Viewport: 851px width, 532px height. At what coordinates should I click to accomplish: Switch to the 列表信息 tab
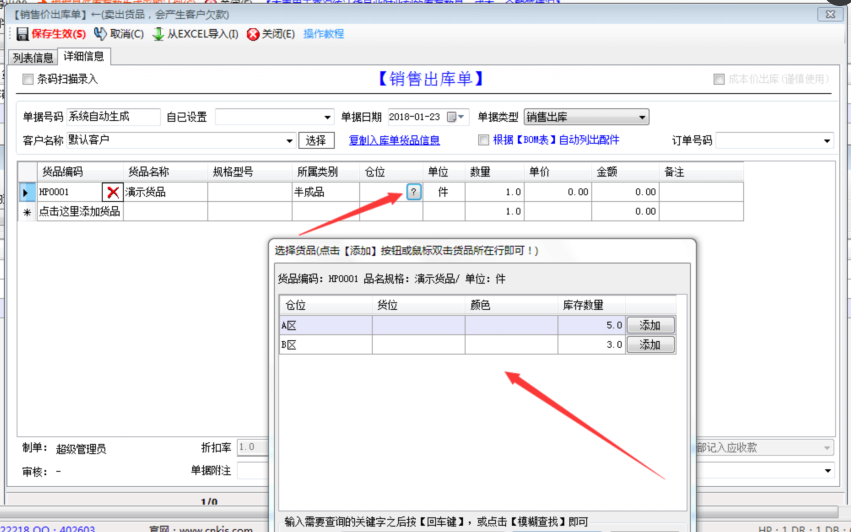pos(33,57)
